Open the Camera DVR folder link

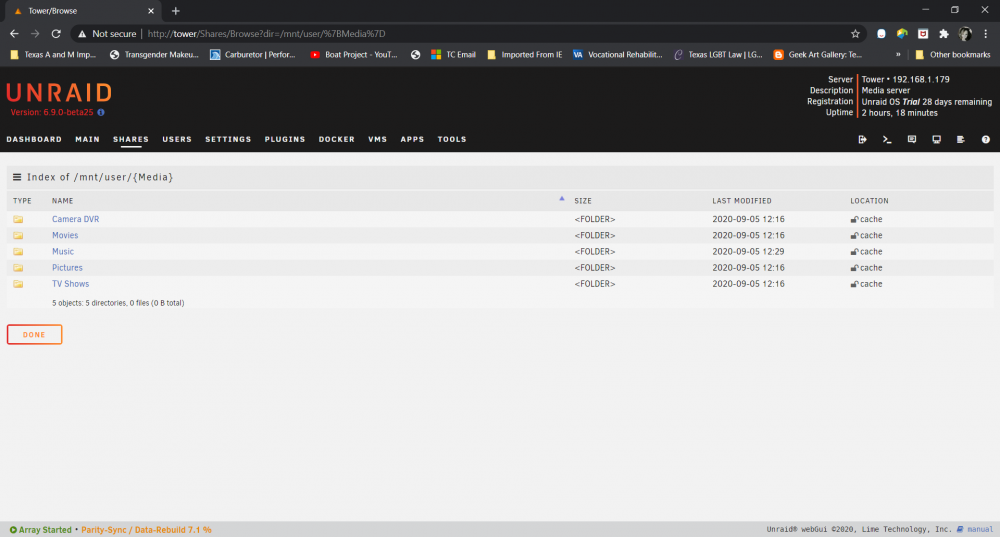pos(75,219)
